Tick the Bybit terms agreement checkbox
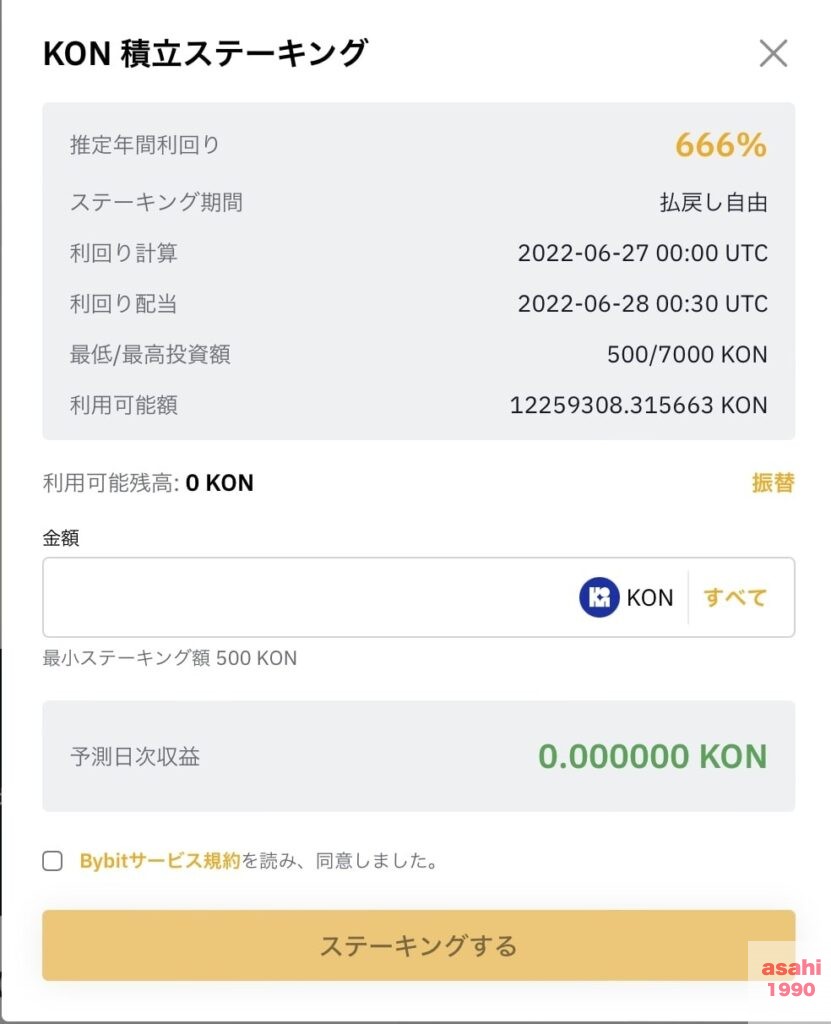The height and width of the screenshot is (1024, 831). (x=52, y=861)
